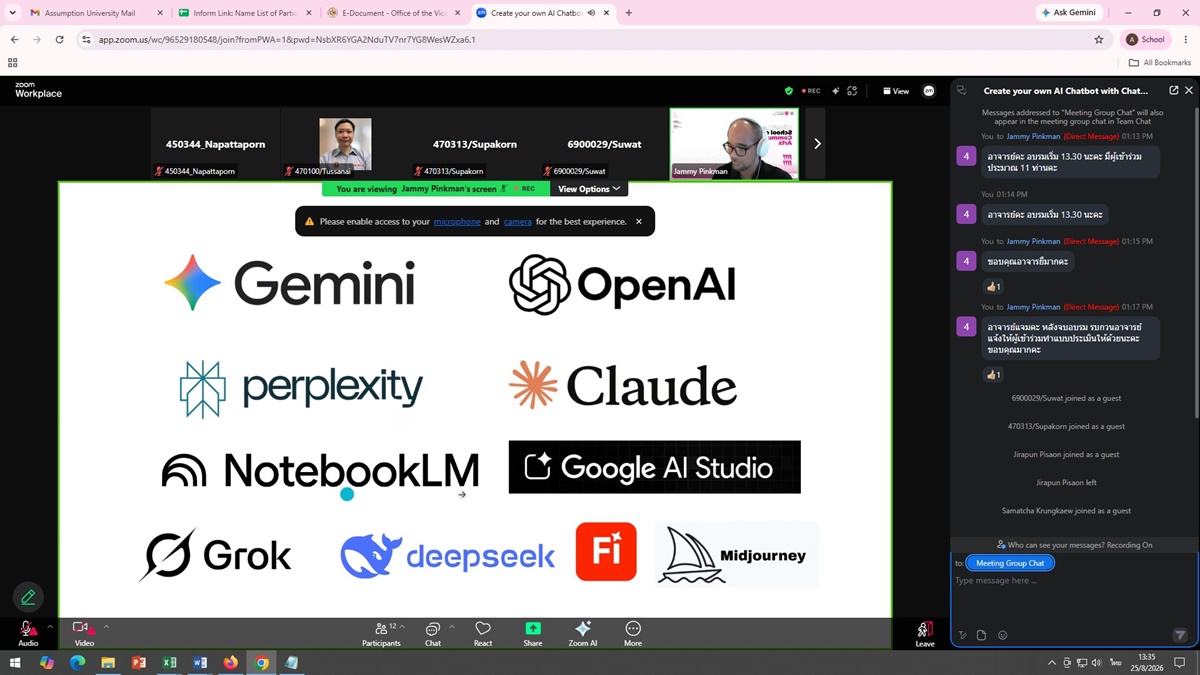This screenshot has width=1200, height=675.
Task: View site information icon in address bar
Action: [x=86, y=40]
